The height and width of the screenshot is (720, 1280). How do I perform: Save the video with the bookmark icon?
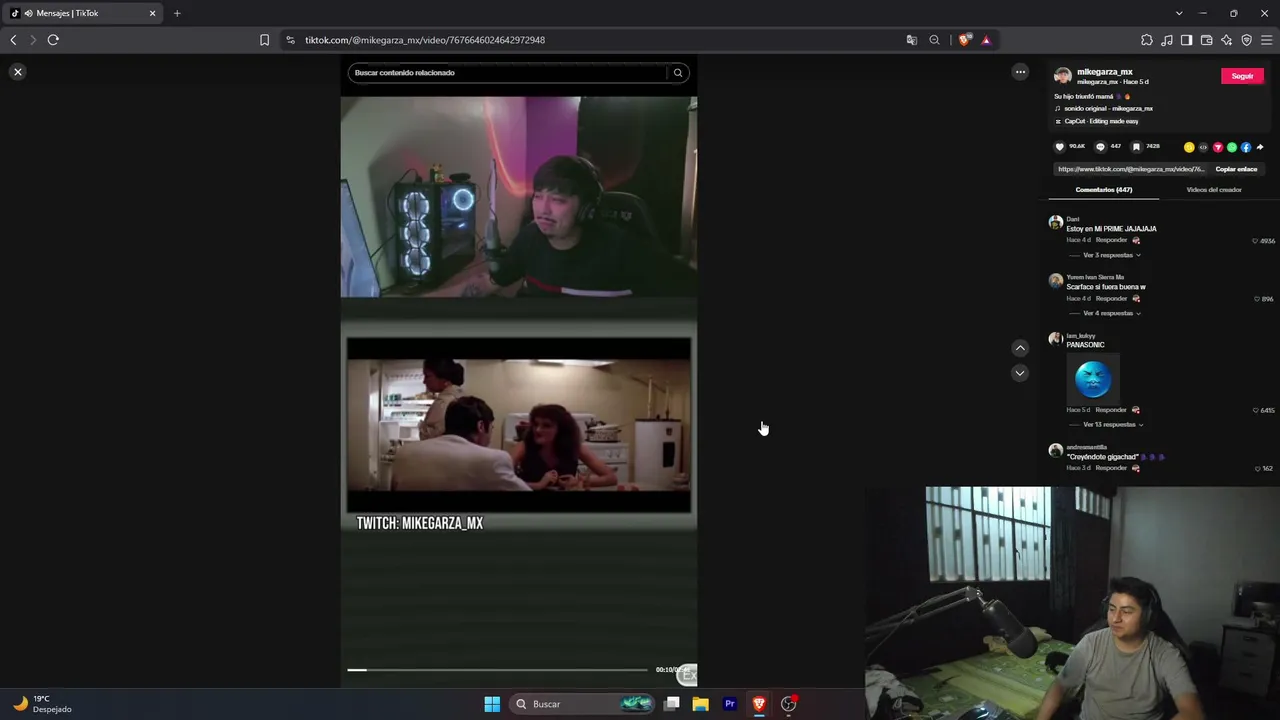coord(1136,147)
